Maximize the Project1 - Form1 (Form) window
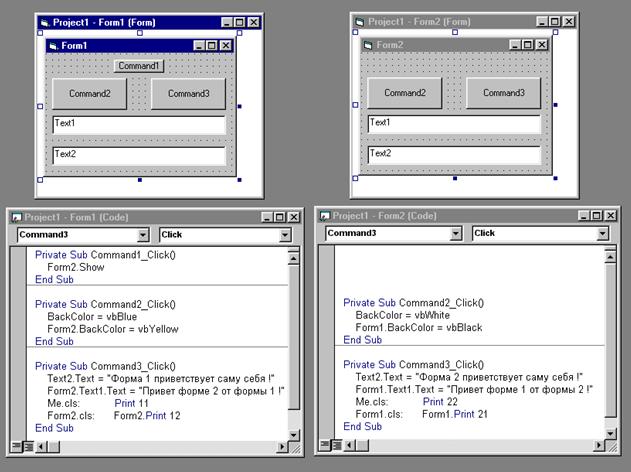The height and width of the screenshot is (472, 631). pos(240,23)
